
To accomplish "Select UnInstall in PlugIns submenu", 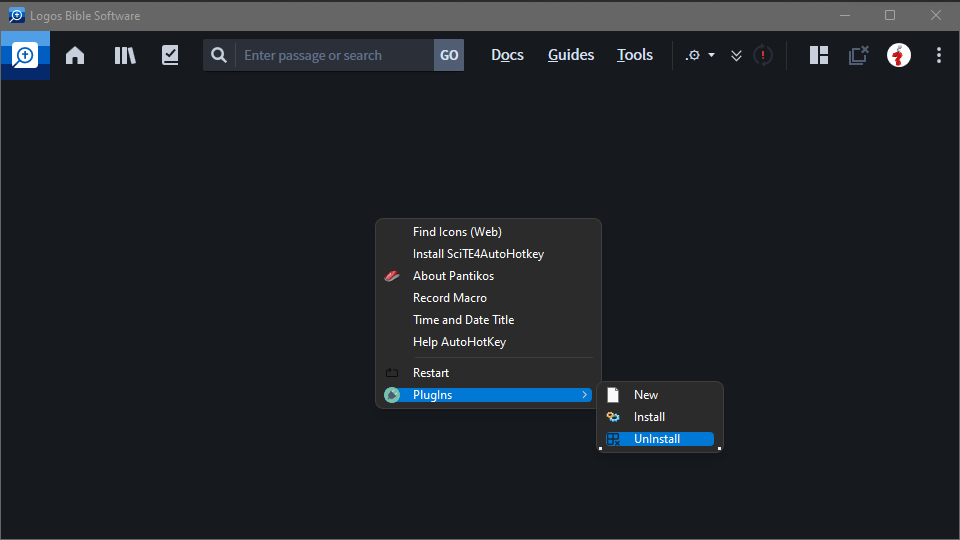I will 660,439.
